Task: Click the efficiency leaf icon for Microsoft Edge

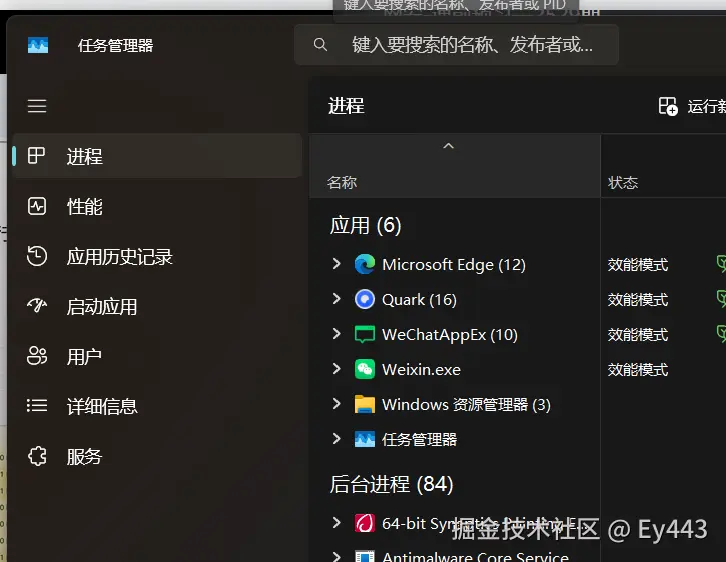Action: point(721,264)
